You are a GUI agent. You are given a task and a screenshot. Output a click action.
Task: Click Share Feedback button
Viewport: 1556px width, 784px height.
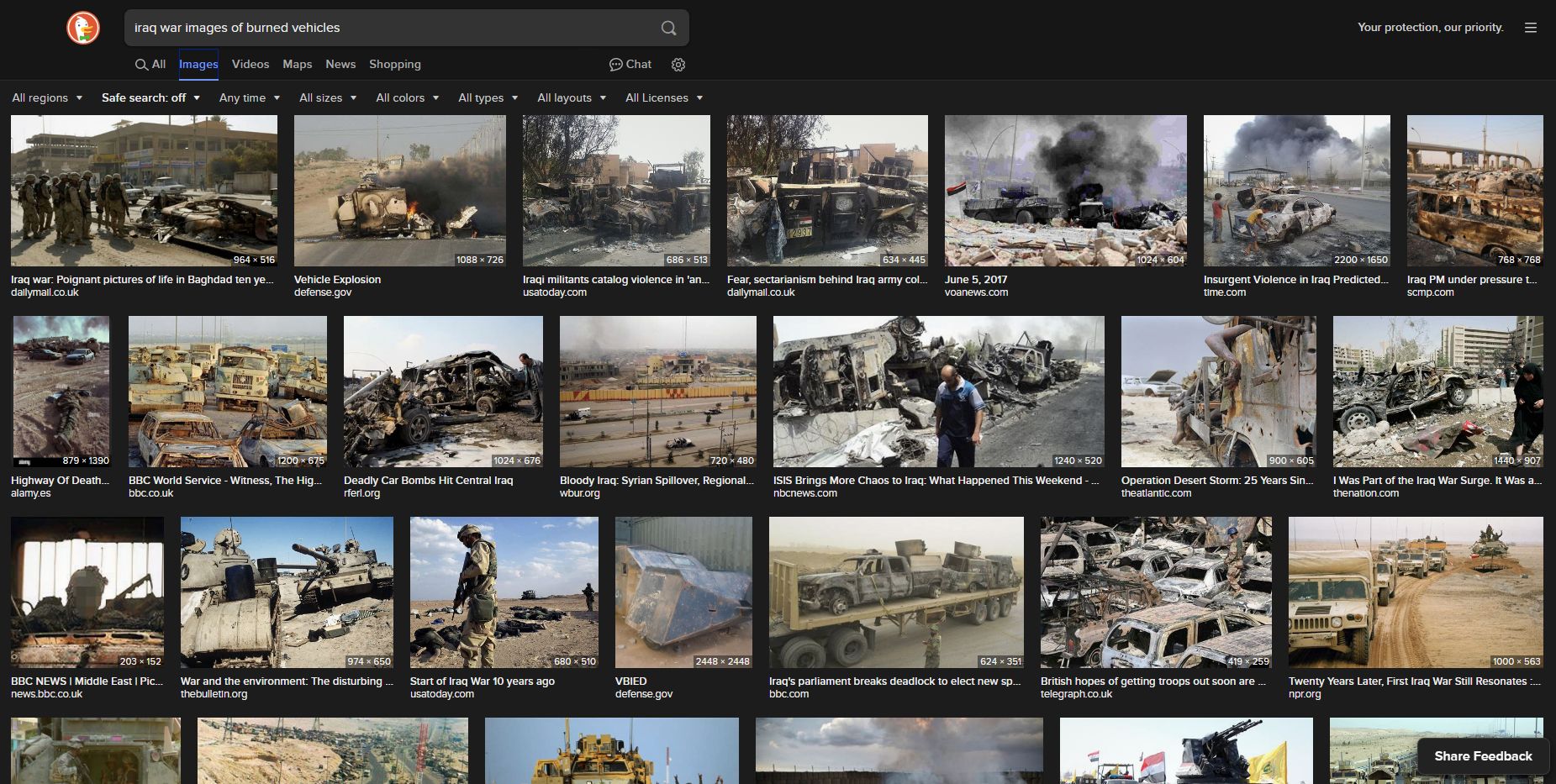click(x=1483, y=756)
